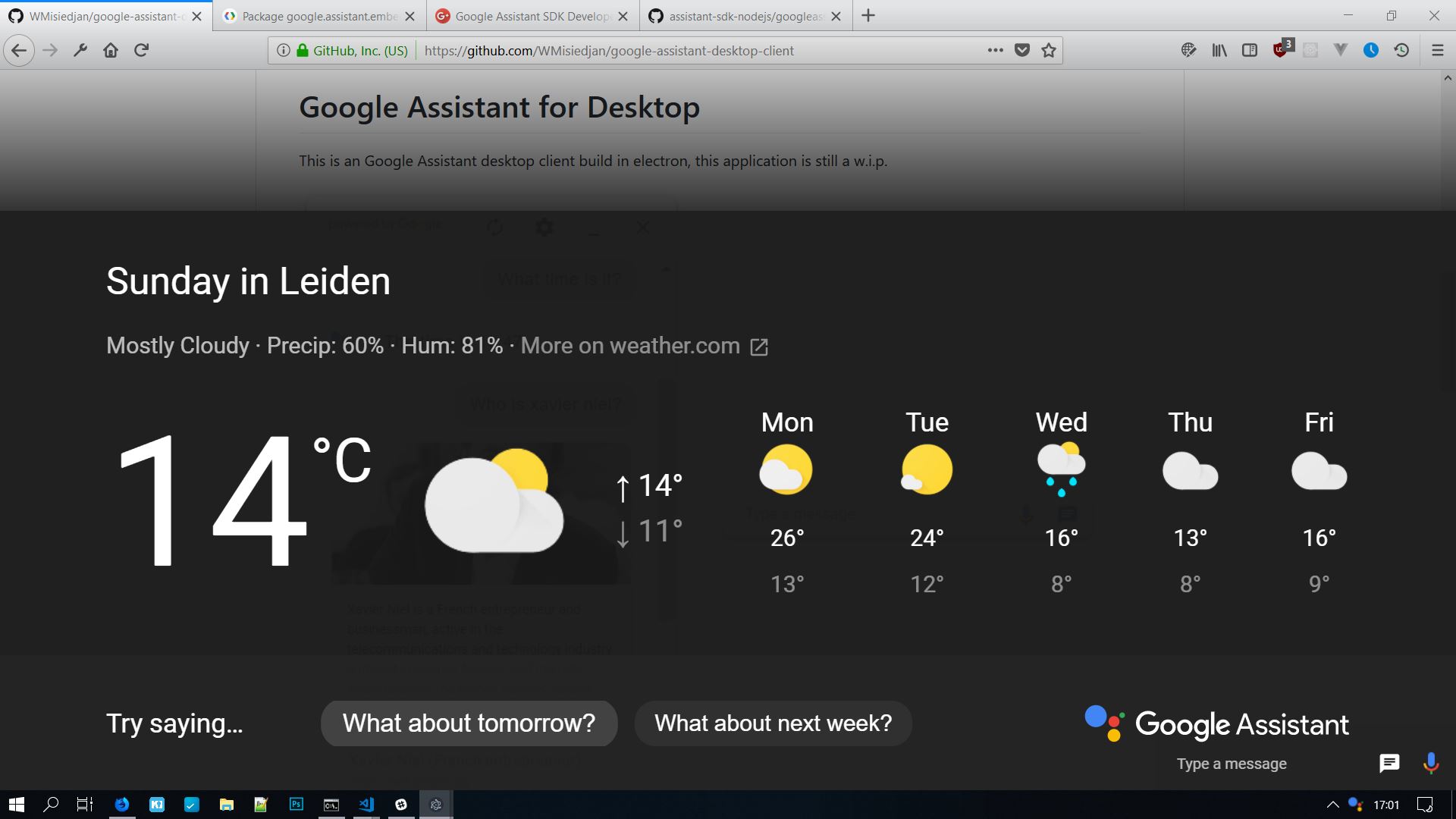Image resolution: width=1456 pixels, height=819 pixels.
Task: Toggle the Firefox sidebar view icon
Action: 1249,50
